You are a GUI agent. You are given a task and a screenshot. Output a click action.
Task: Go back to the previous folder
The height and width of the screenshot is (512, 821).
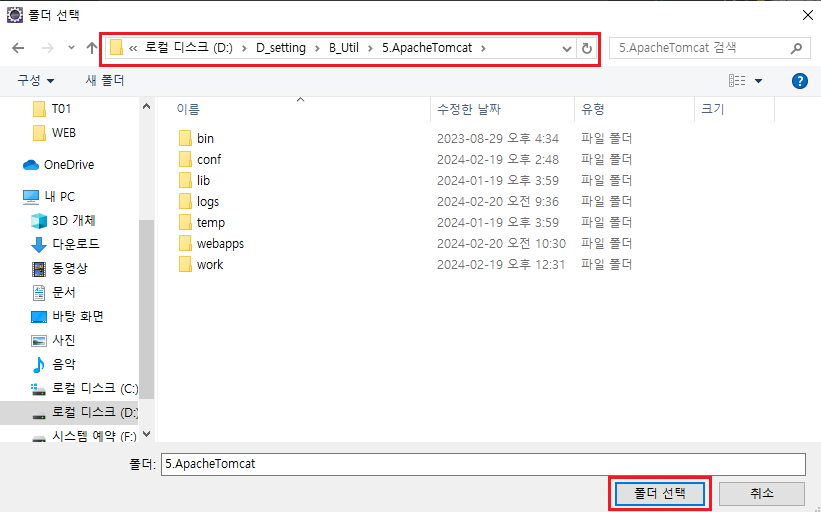(18, 48)
